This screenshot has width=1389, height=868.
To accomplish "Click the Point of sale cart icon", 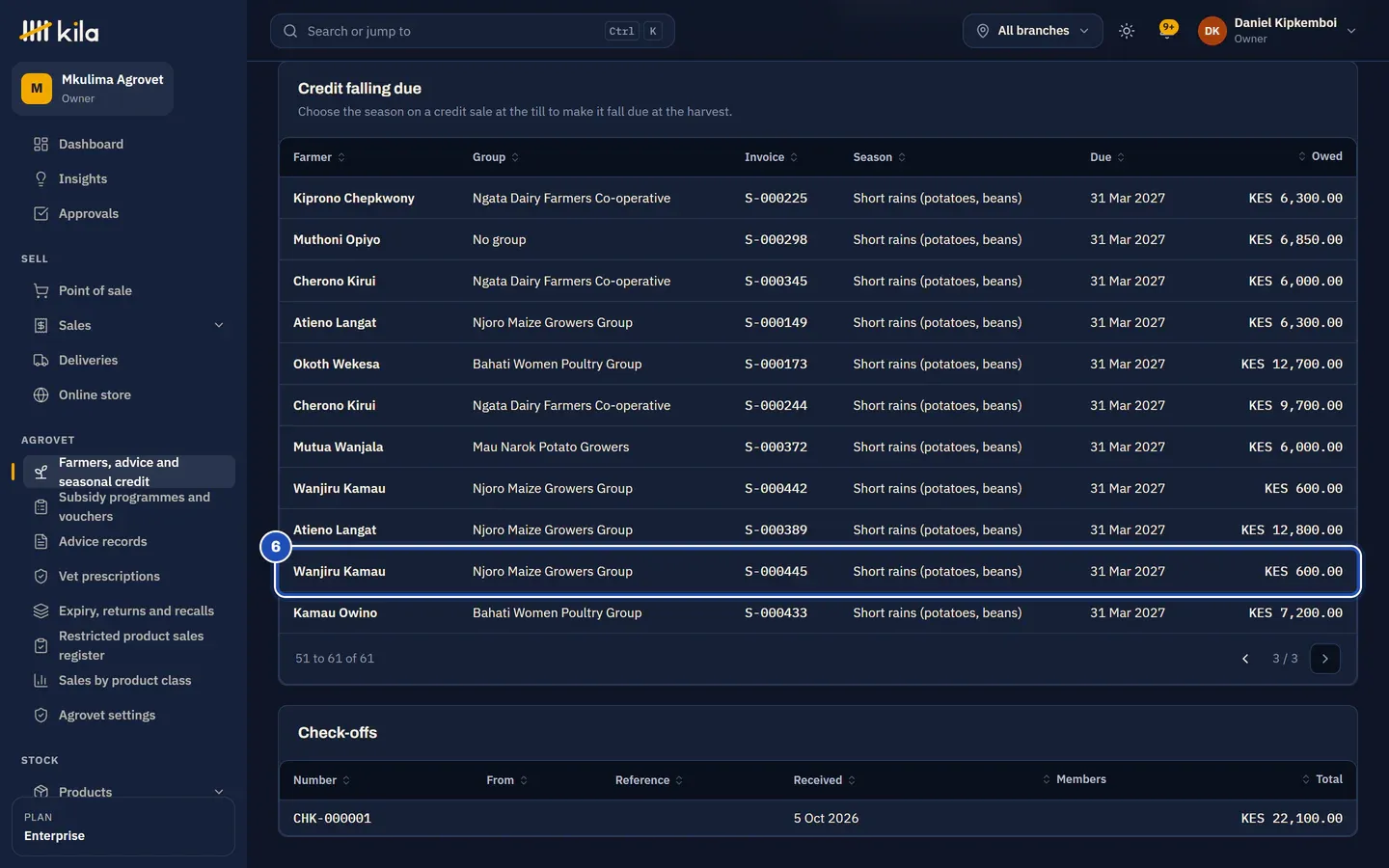I will [41, 290].
